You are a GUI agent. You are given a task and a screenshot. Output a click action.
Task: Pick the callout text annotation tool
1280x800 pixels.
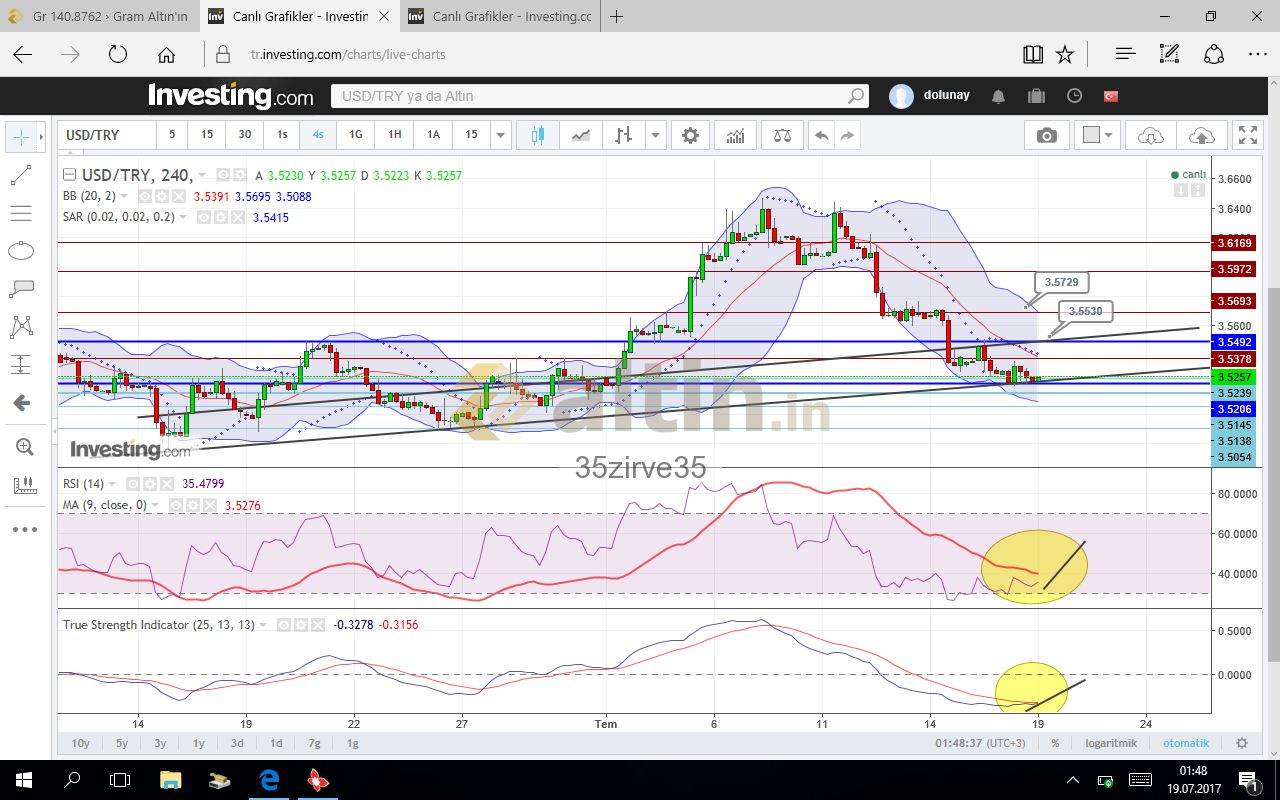pos(20,289)
